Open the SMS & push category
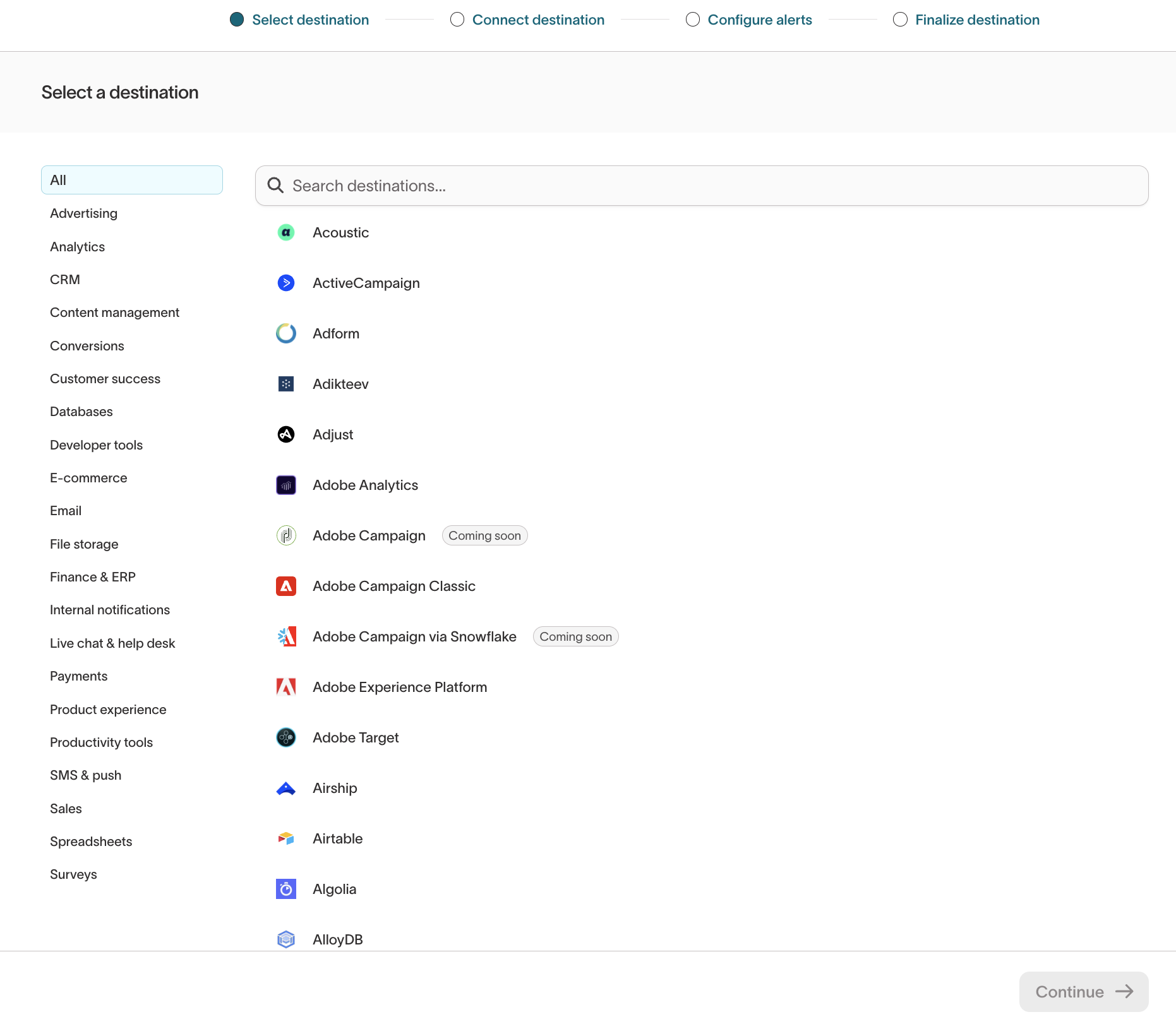This screenshot has width=1176, height=1024. tap(85, 775)
